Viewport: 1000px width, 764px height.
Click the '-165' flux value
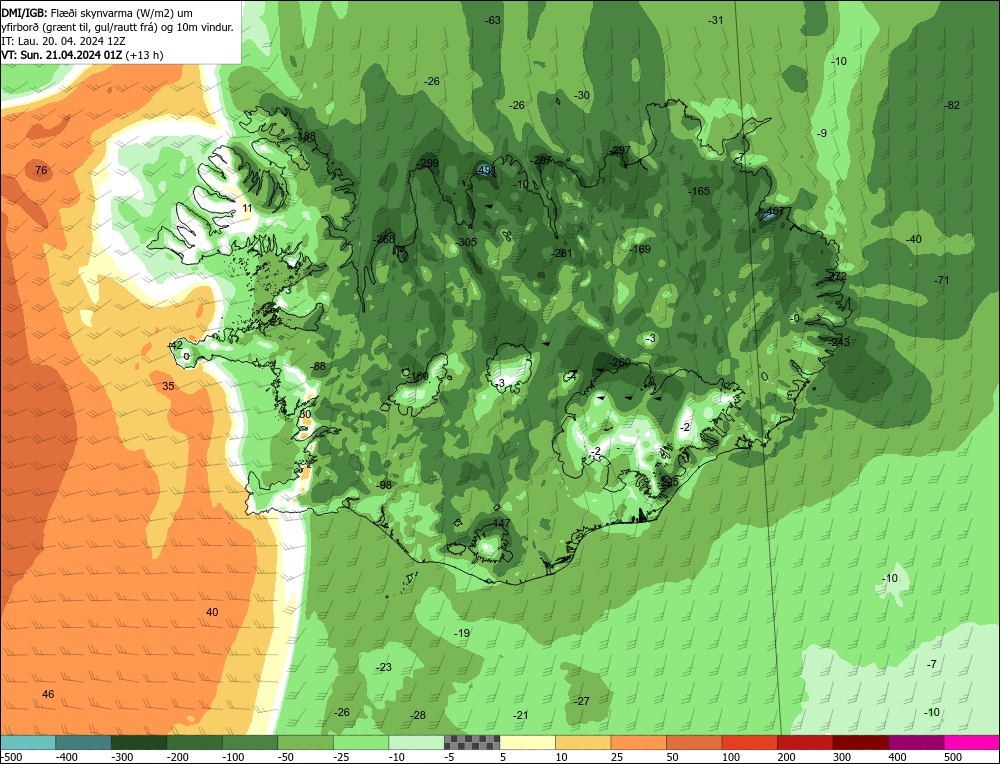pos(699,191)
